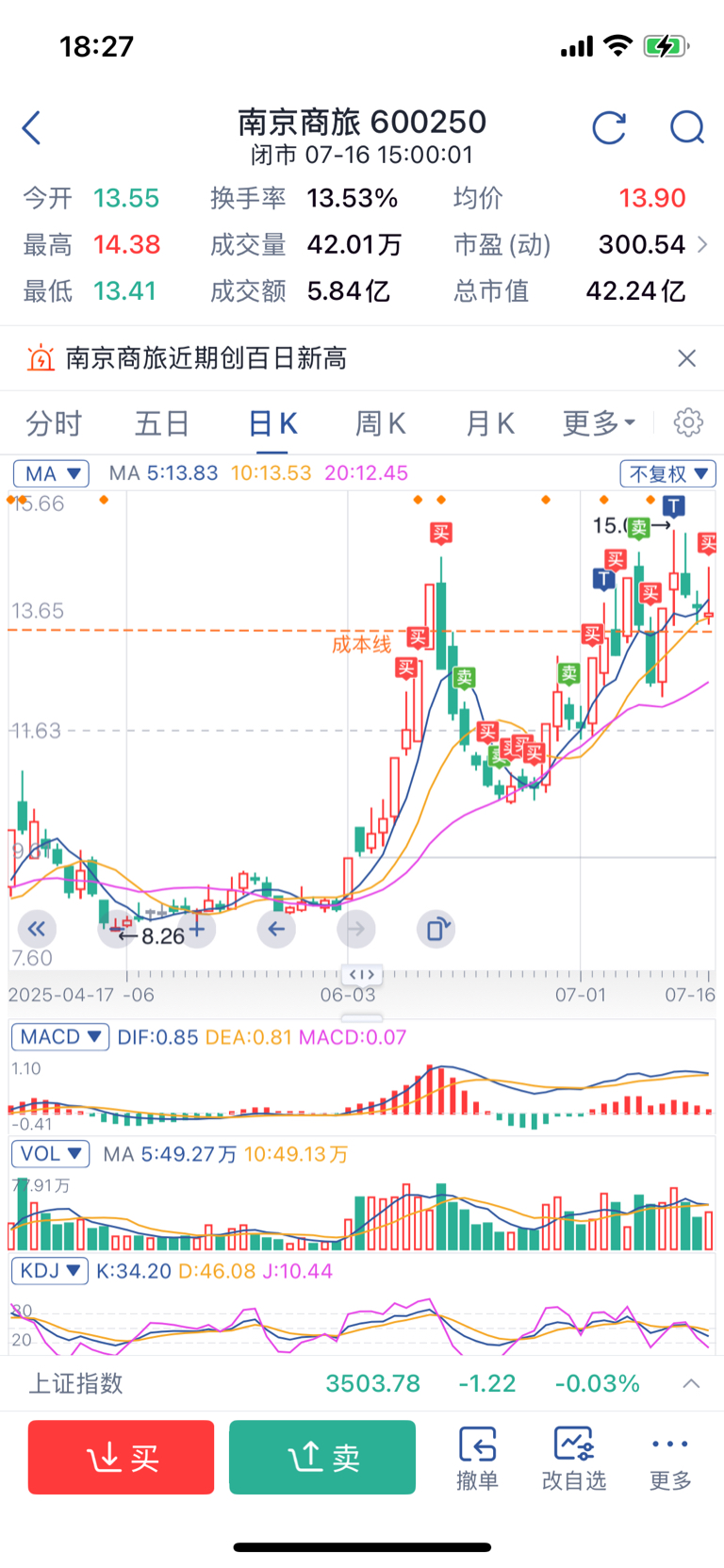Zoom out chart with minus button

coord(117,930)
